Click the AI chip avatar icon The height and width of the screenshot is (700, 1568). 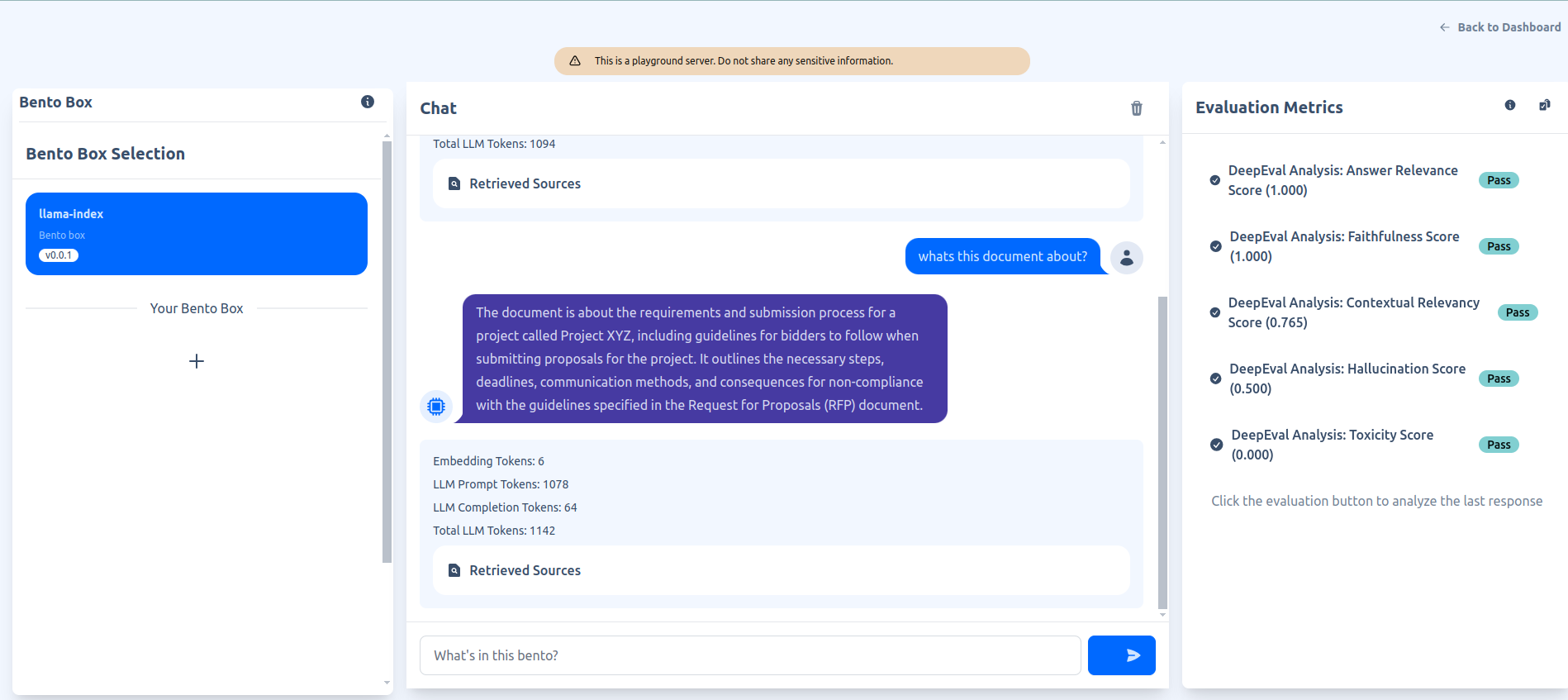click(436, 407)
